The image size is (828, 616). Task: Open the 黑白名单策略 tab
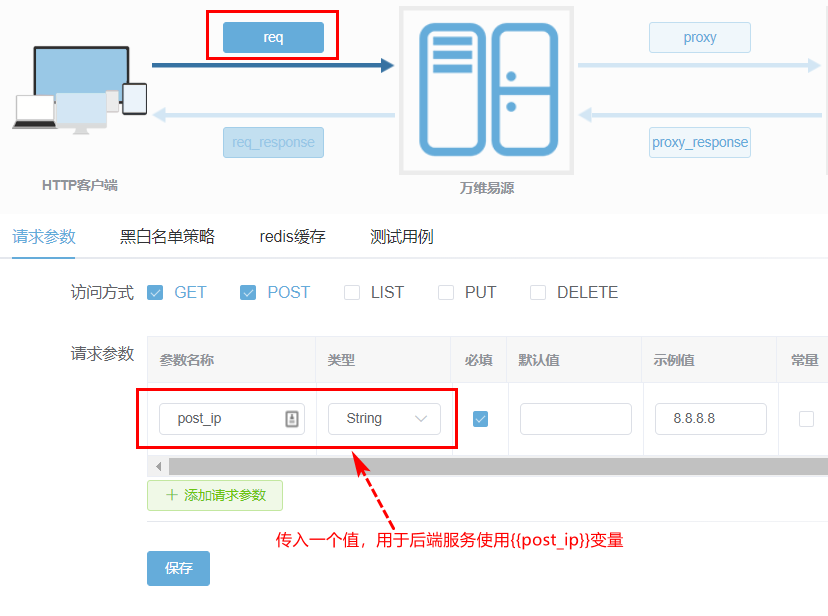(167, 236)
